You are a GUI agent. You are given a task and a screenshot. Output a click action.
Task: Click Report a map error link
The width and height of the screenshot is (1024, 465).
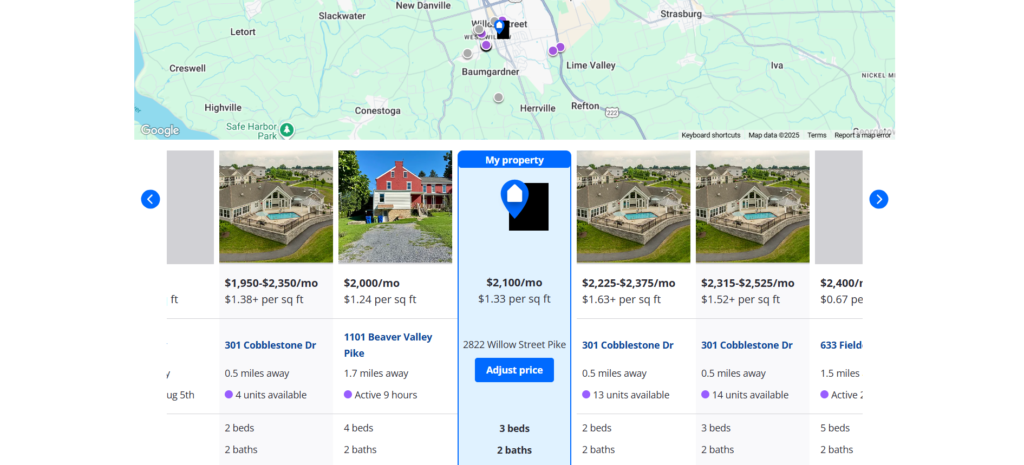[x=862, y=135]
